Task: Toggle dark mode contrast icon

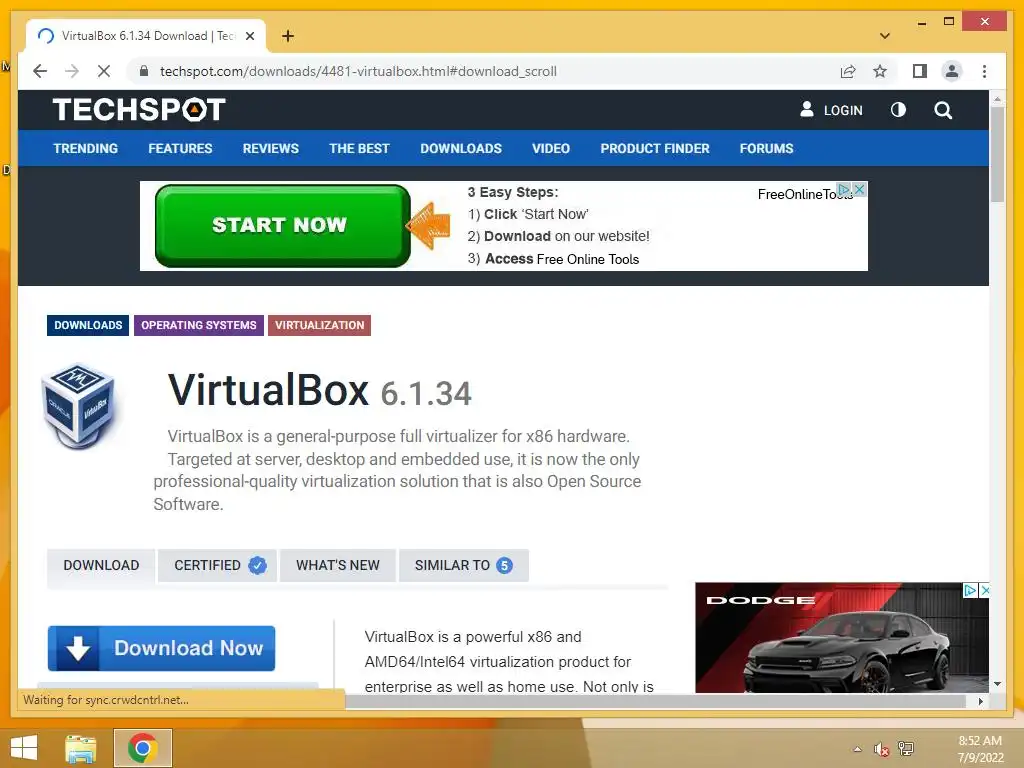Action: tap(898, 110)
